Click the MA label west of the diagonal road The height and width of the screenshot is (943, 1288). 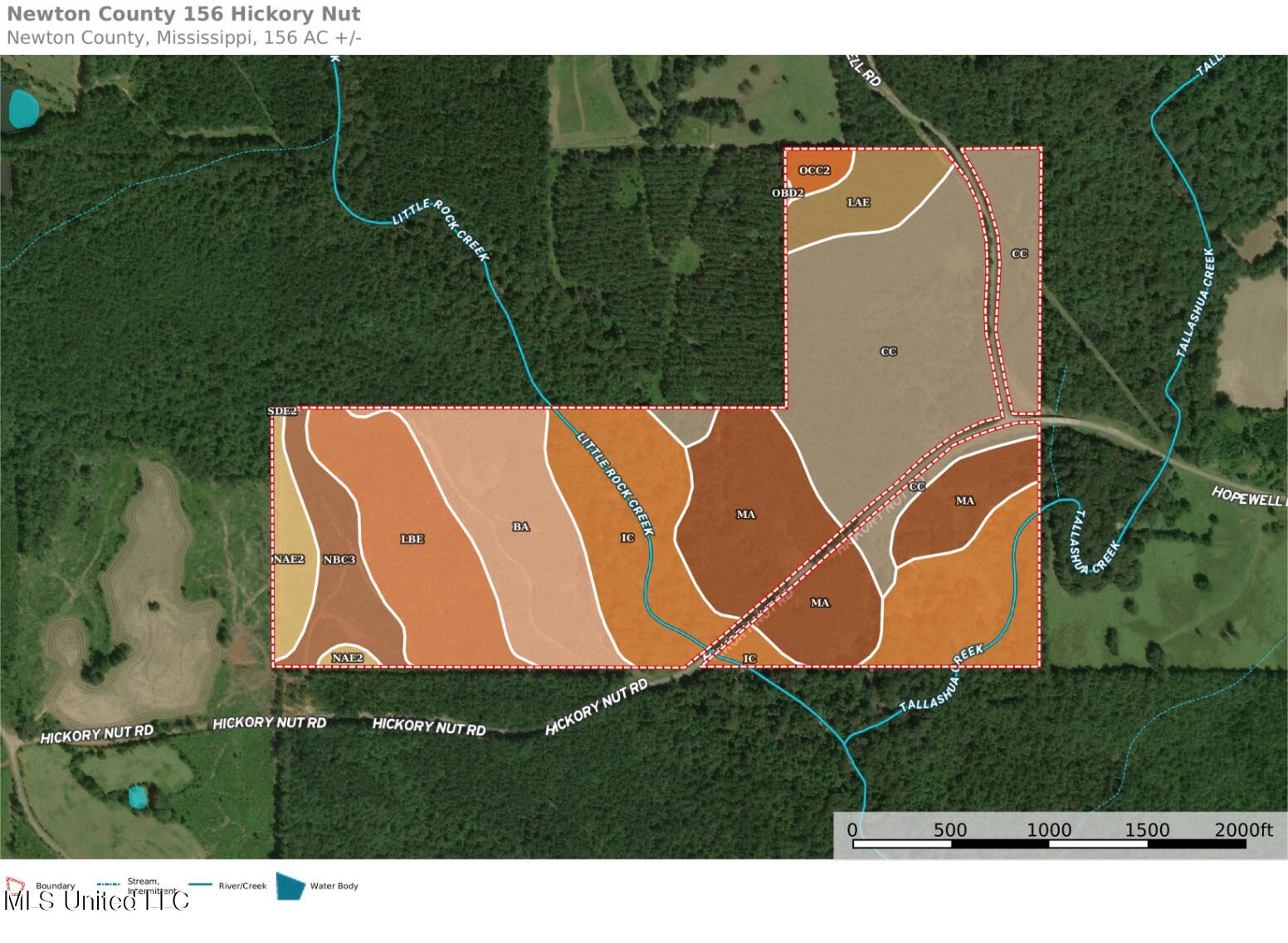746,515
